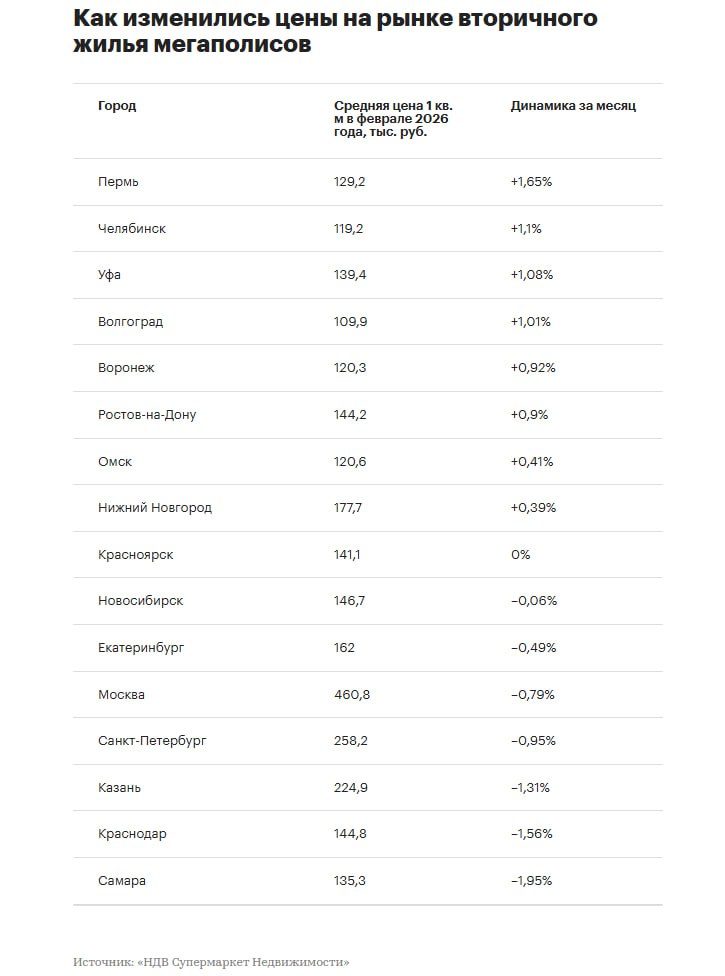Click the Челябинск city name
Viewport: 725px width, 976px height.
pyautogui.click(x=132, y=228)
